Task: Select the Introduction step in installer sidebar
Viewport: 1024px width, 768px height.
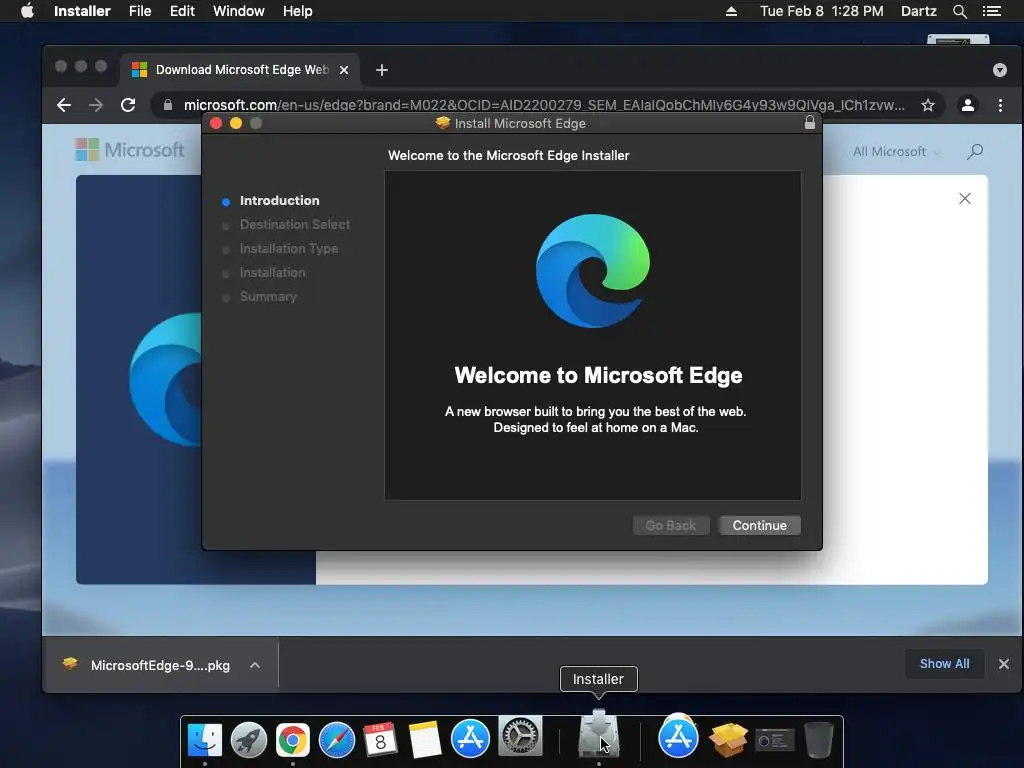Action: (x=279, y=200)
